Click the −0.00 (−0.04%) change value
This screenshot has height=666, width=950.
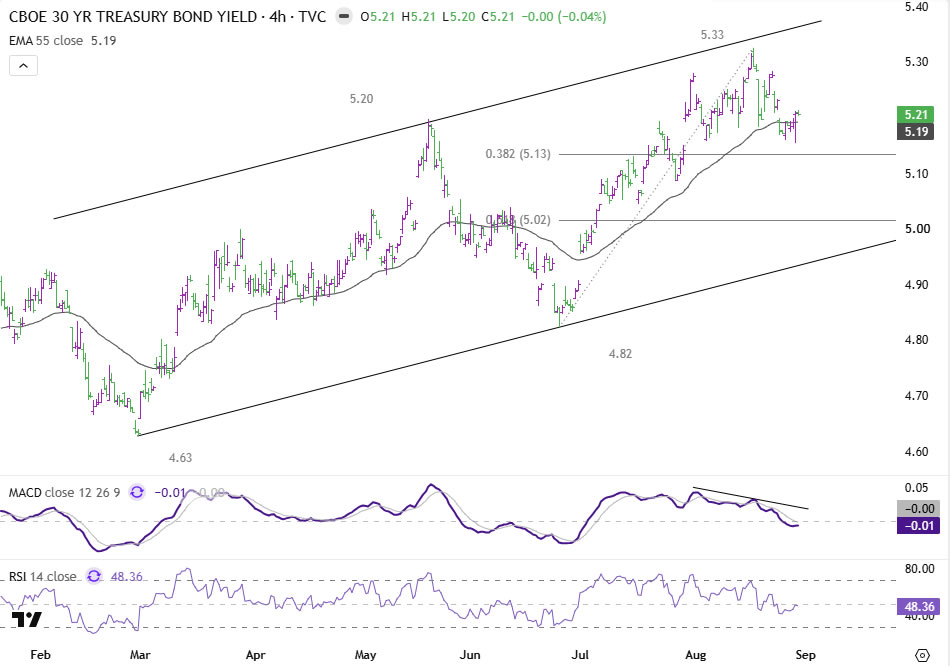[564, 17]
